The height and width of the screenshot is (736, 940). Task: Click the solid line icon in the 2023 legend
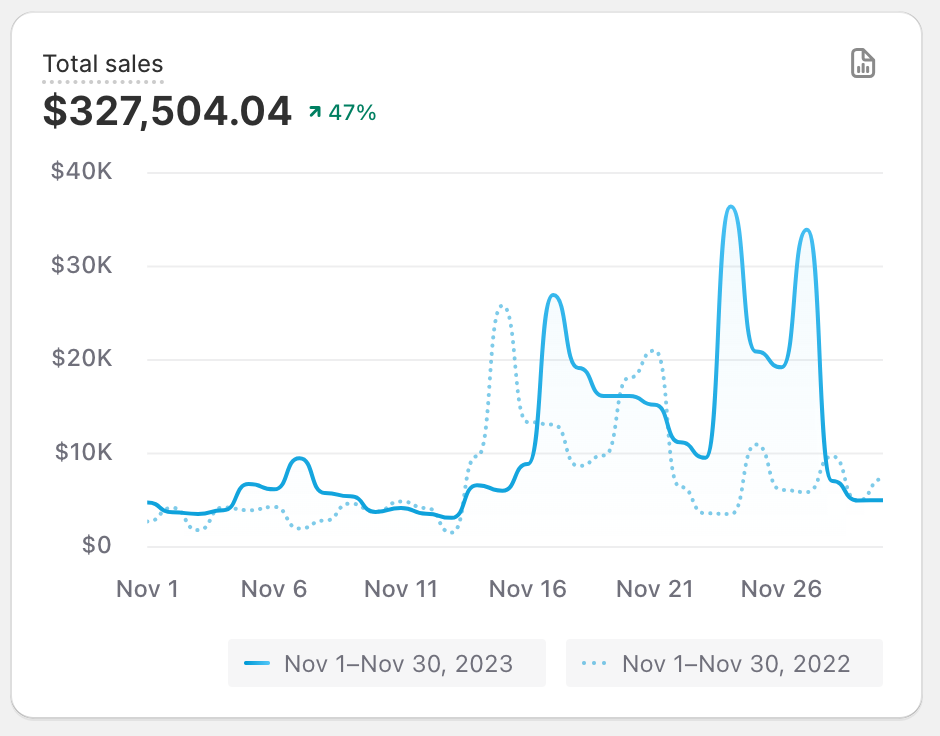254,663
